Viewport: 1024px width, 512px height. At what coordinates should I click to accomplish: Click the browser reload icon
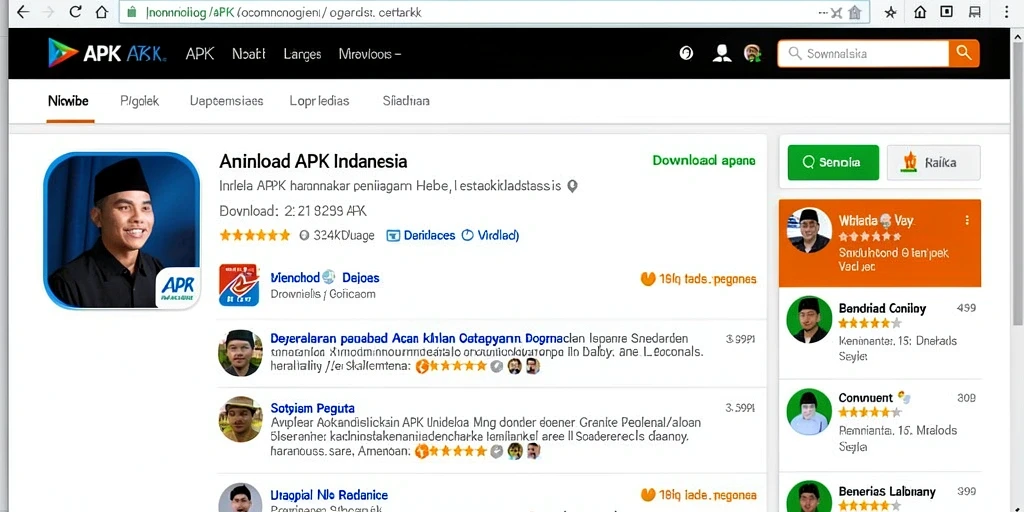pos(76,11)
